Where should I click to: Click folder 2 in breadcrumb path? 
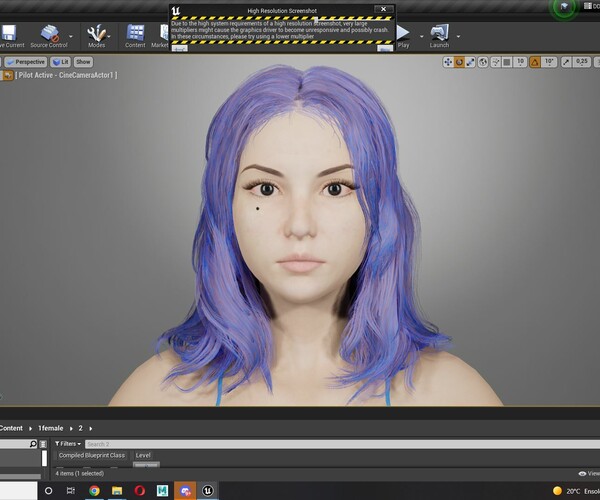pos(81,428)
